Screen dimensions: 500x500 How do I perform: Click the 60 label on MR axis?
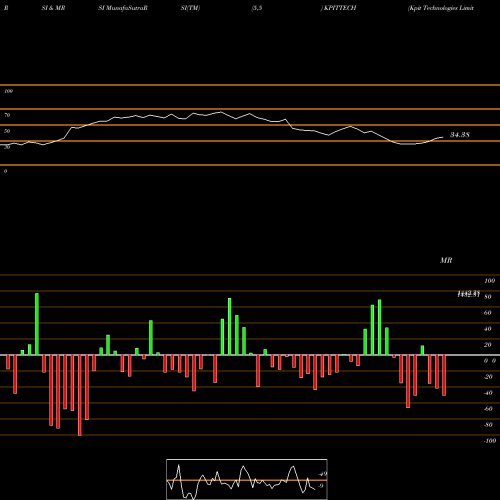487,313
